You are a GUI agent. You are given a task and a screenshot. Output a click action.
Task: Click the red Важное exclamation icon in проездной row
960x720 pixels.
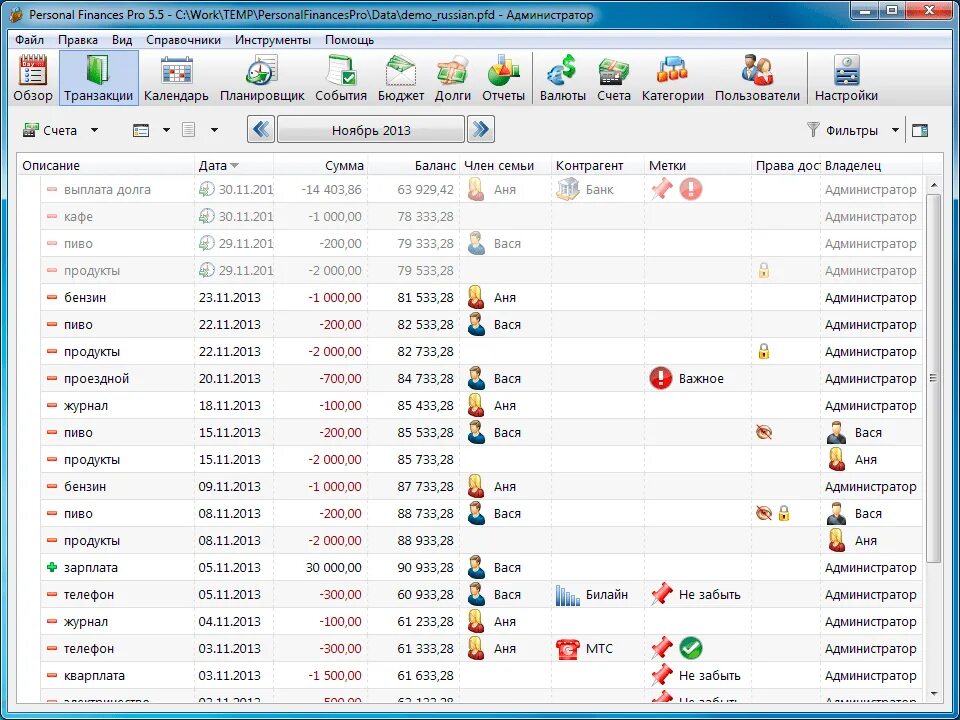[661, 378]
